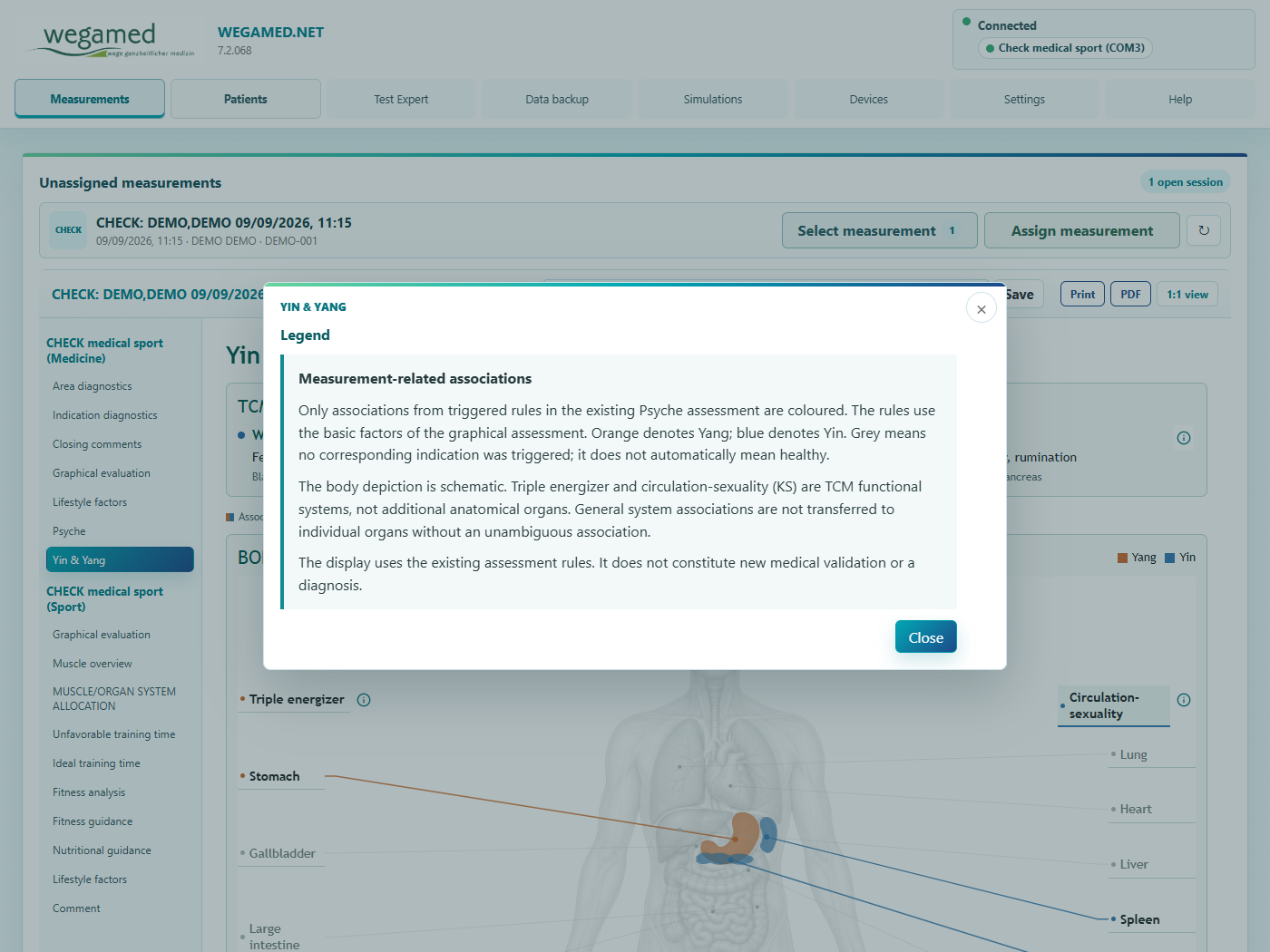Click the Check medical sport (COM3) device chip
Screen dimensions: 1270x952
[1065, 48]
